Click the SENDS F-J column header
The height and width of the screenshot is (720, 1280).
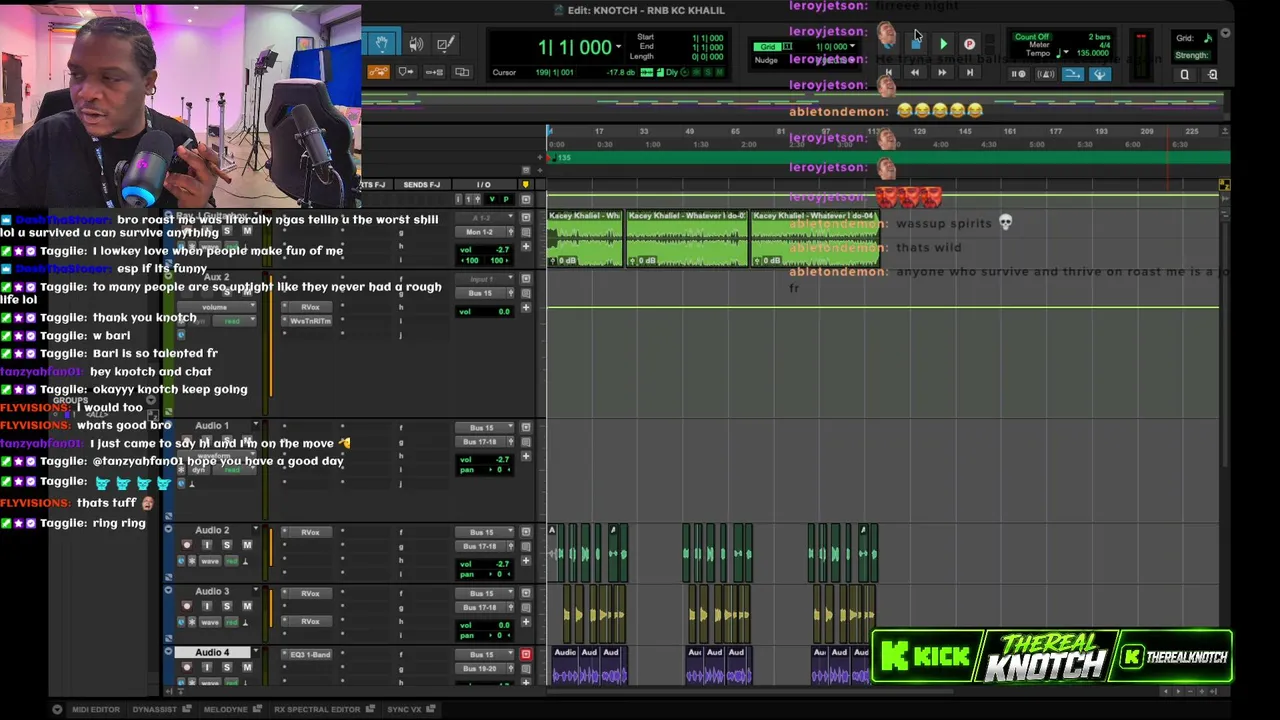pyautogui.click(x=421, y=185)
